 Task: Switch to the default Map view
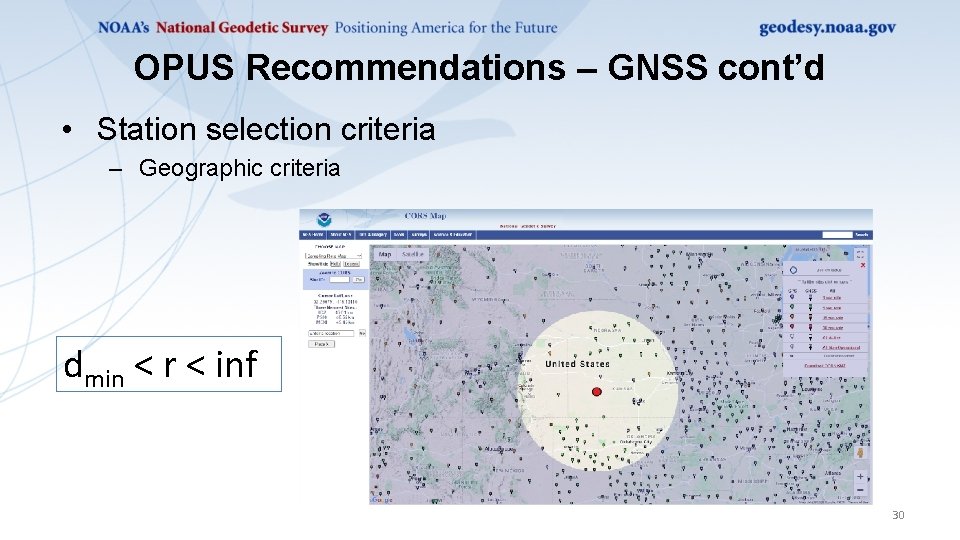click(385, 254)
